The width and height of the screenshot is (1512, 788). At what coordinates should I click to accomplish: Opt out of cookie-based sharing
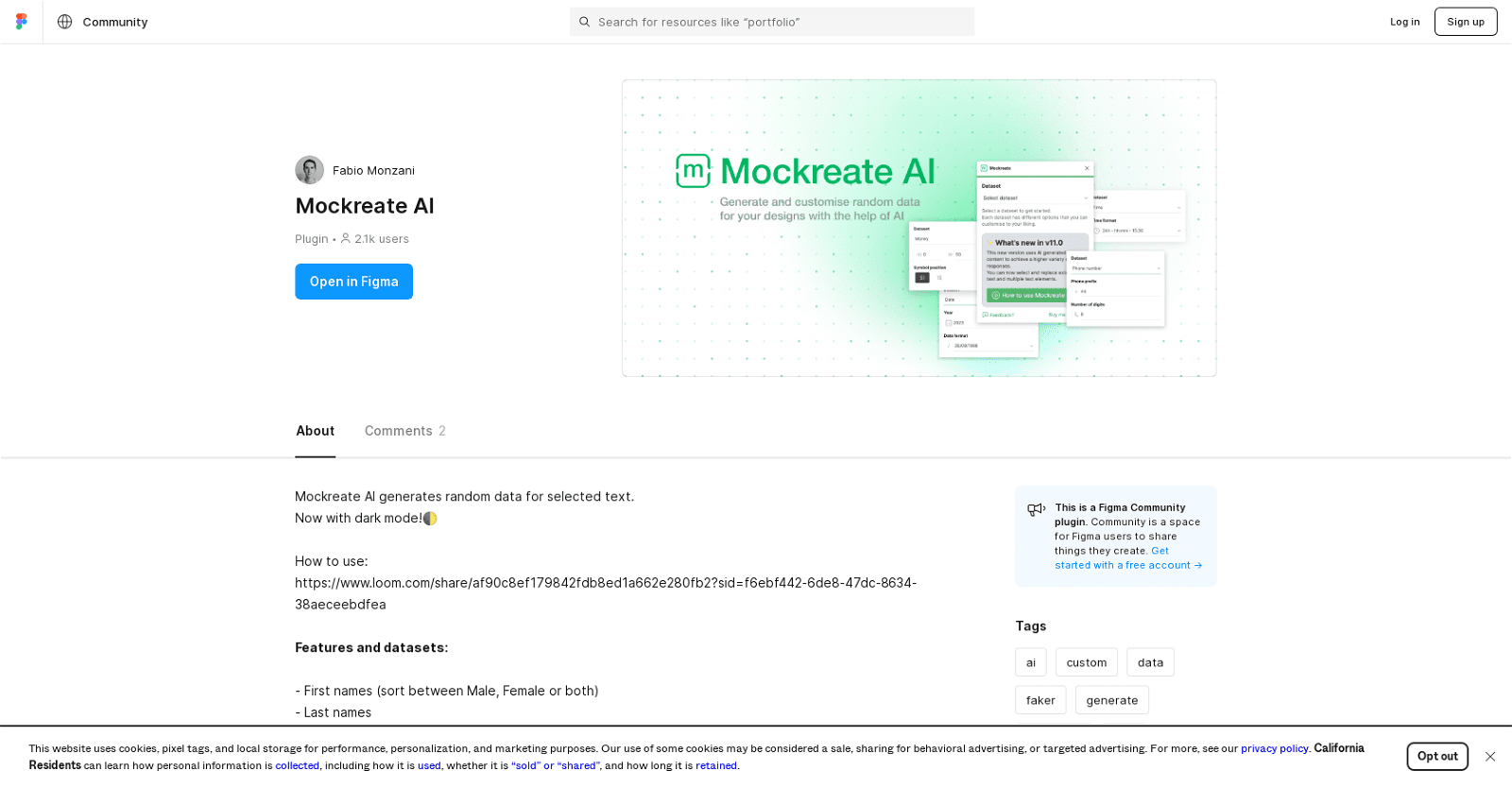point(1436,756)
